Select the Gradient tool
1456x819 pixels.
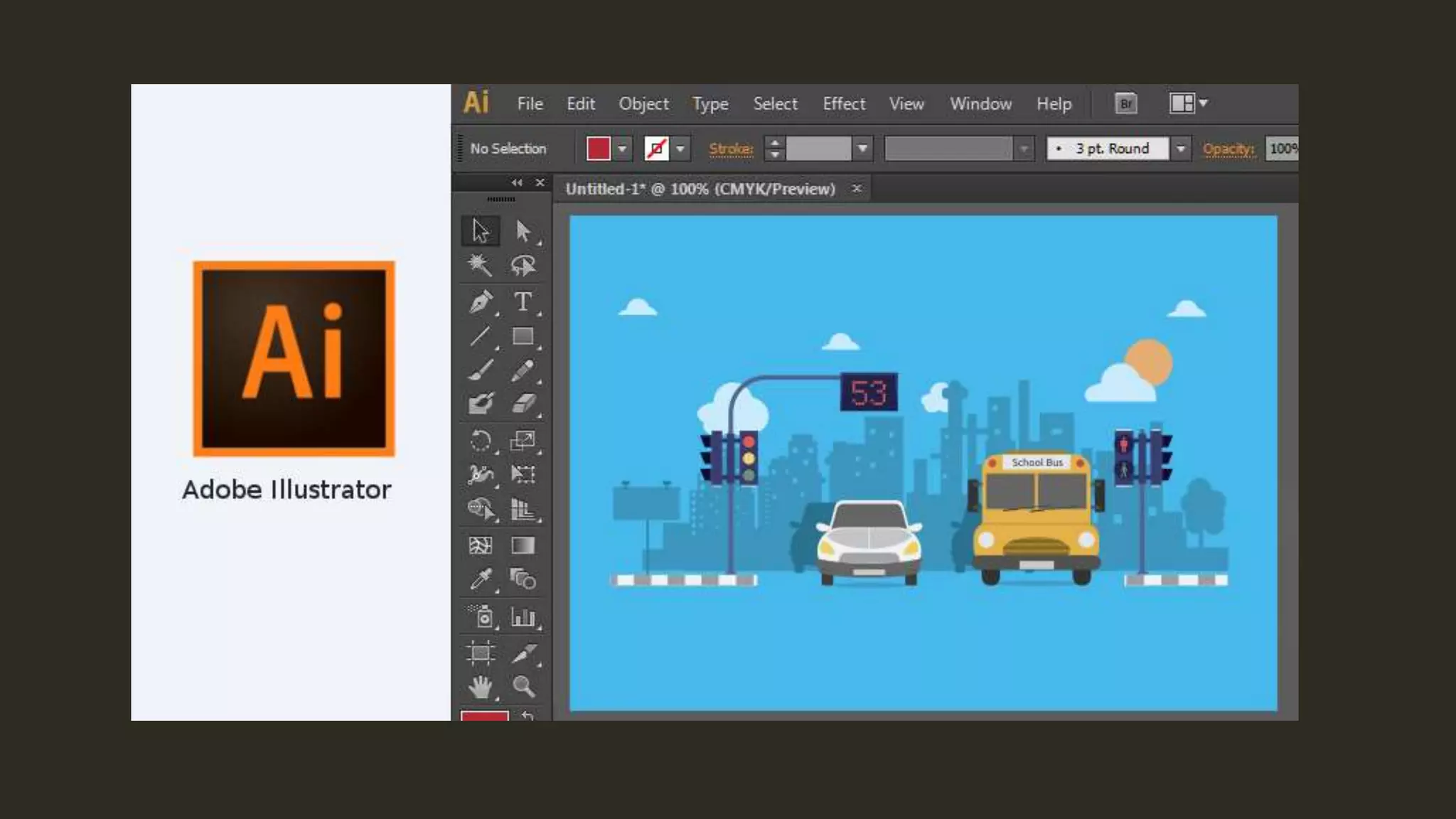click(x=523, y=545)
